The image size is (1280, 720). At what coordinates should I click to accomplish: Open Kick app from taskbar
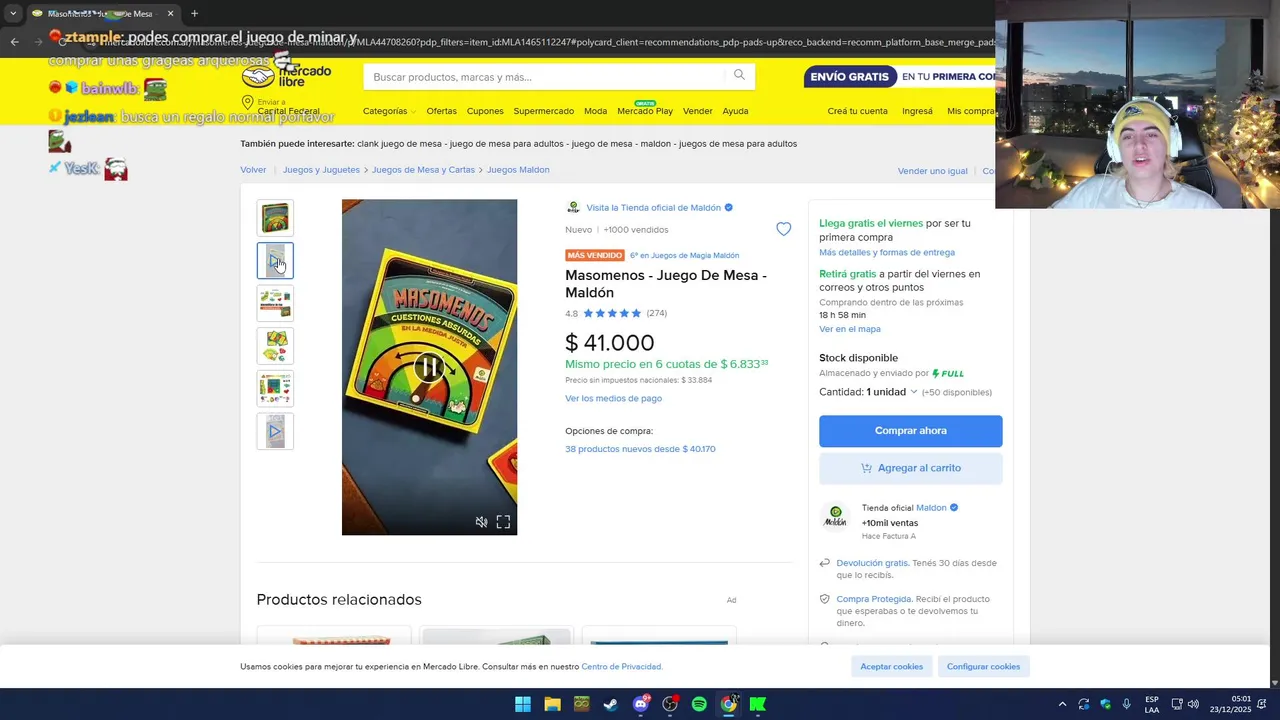click(x=758, y=704)
